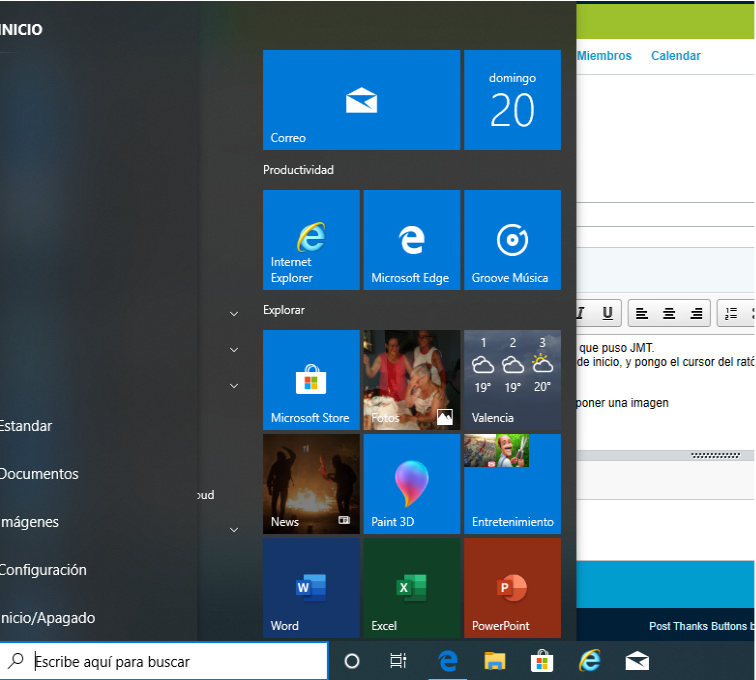The width and height of the screenshot is (756, 680).
Task: Expand the second chevron in the app list
Action: [234, 350]
